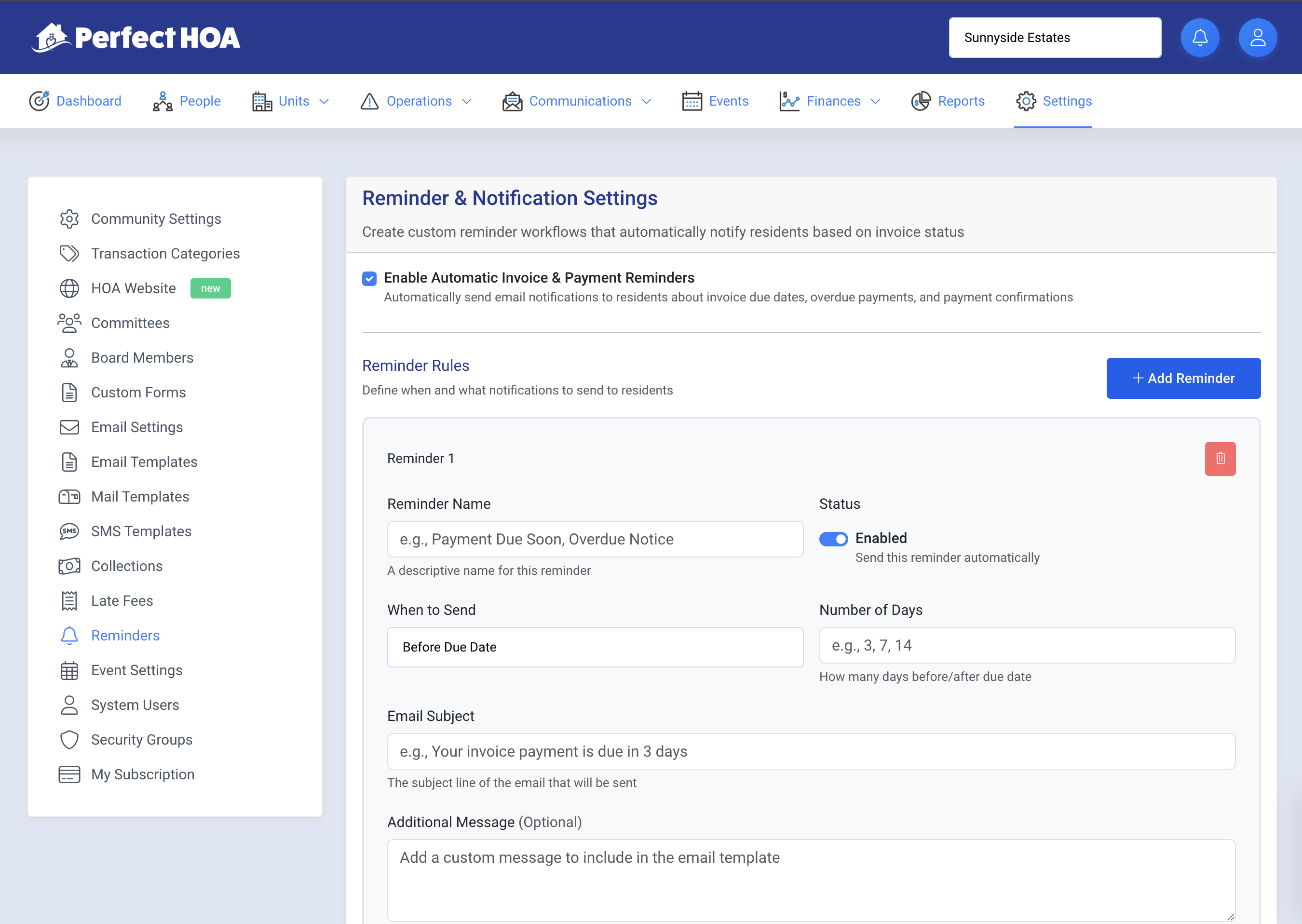Expand the Communications menu

coord(577,101)
